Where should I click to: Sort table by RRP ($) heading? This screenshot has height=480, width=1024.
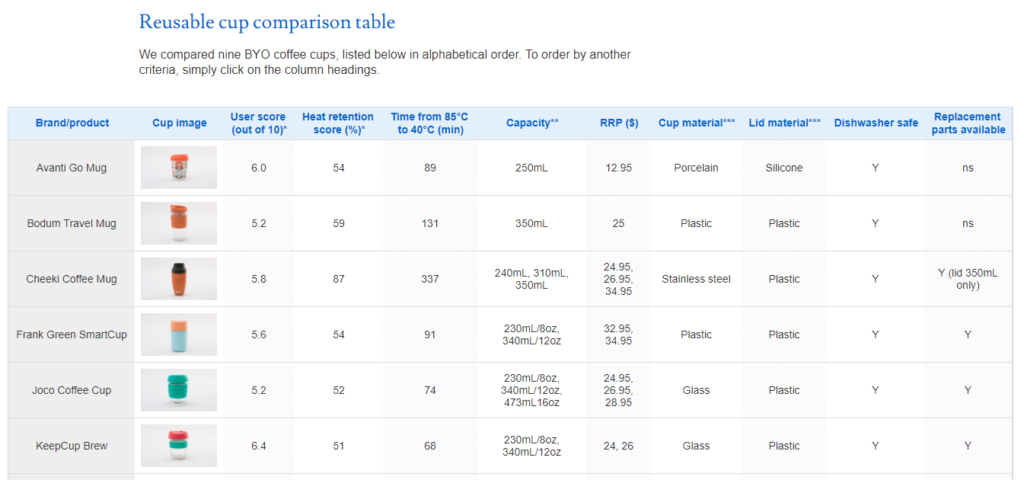click(x=618, y=123)
